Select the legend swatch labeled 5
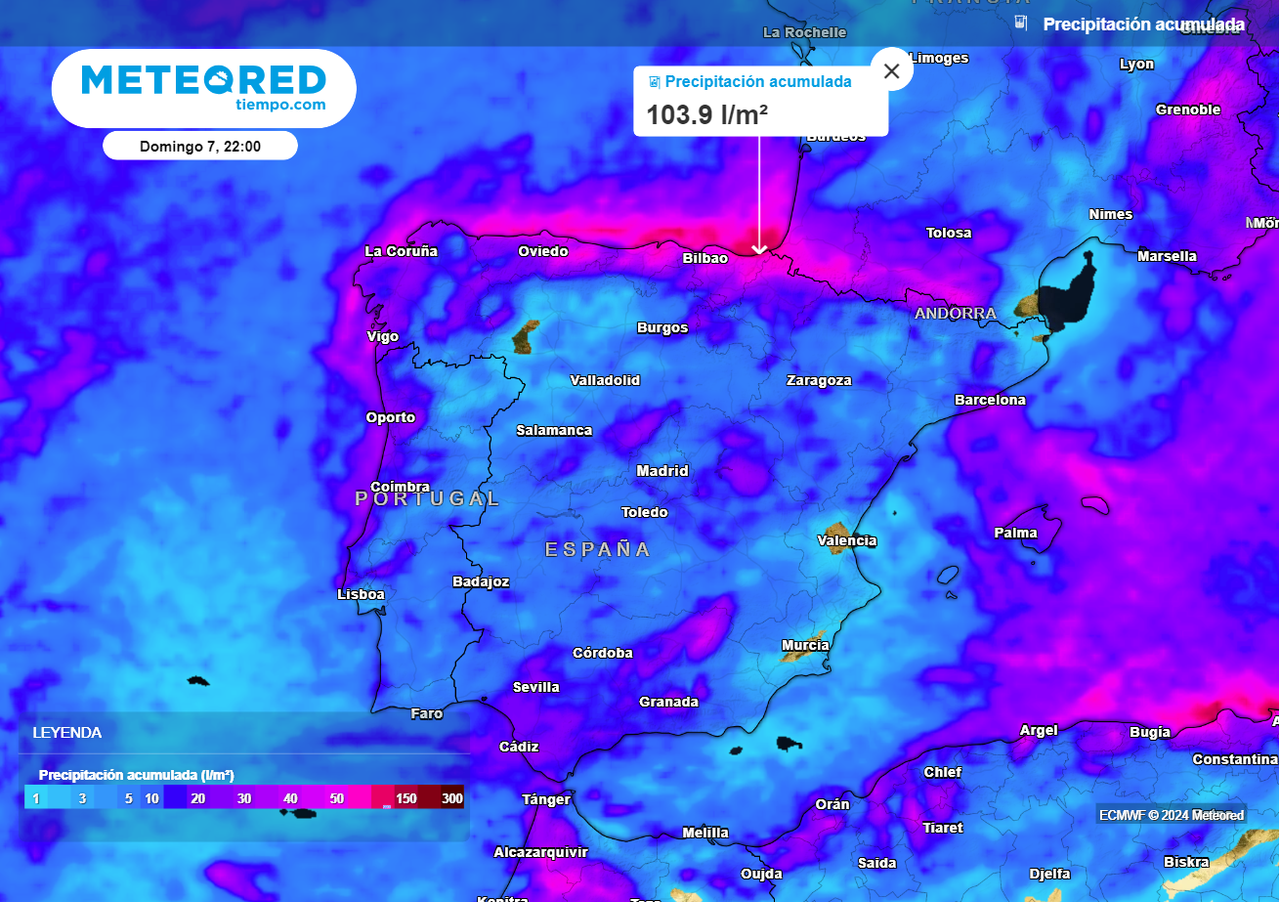The width and height of the screenshot is (1280, 902). click(128, 798)
